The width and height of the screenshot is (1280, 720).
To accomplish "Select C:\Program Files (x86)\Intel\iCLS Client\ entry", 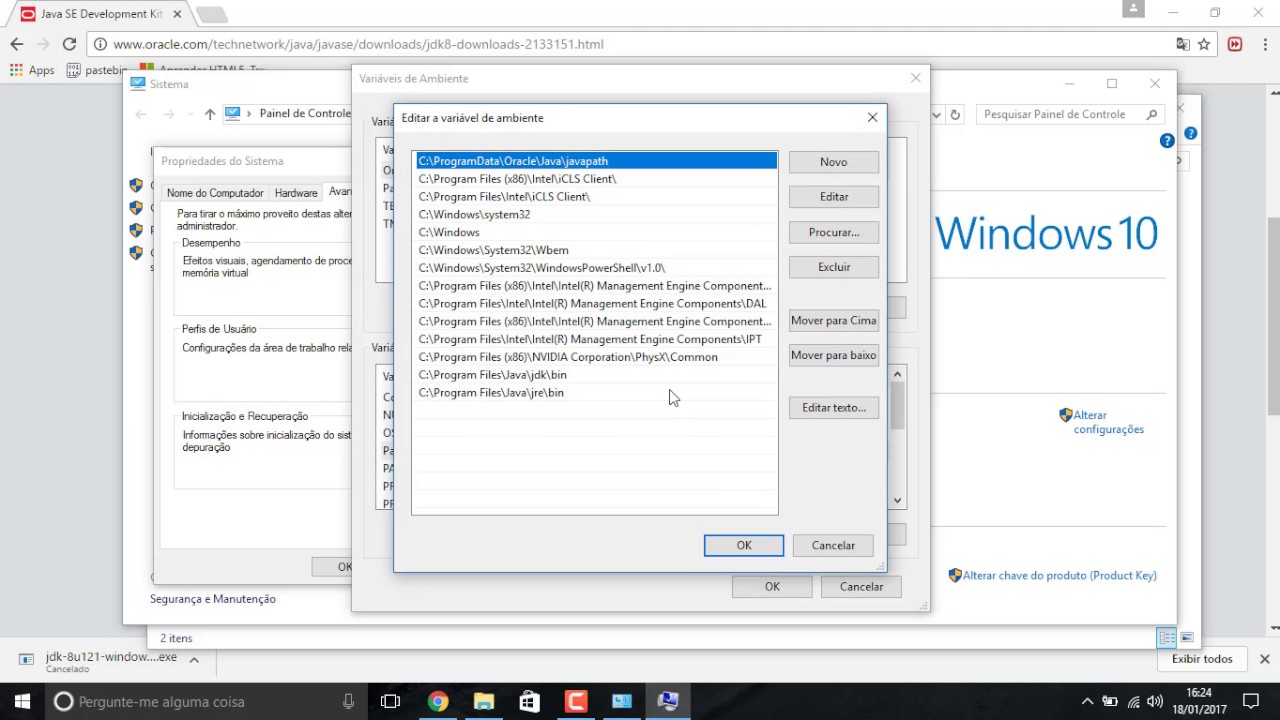I will click(x=596, y=179).
